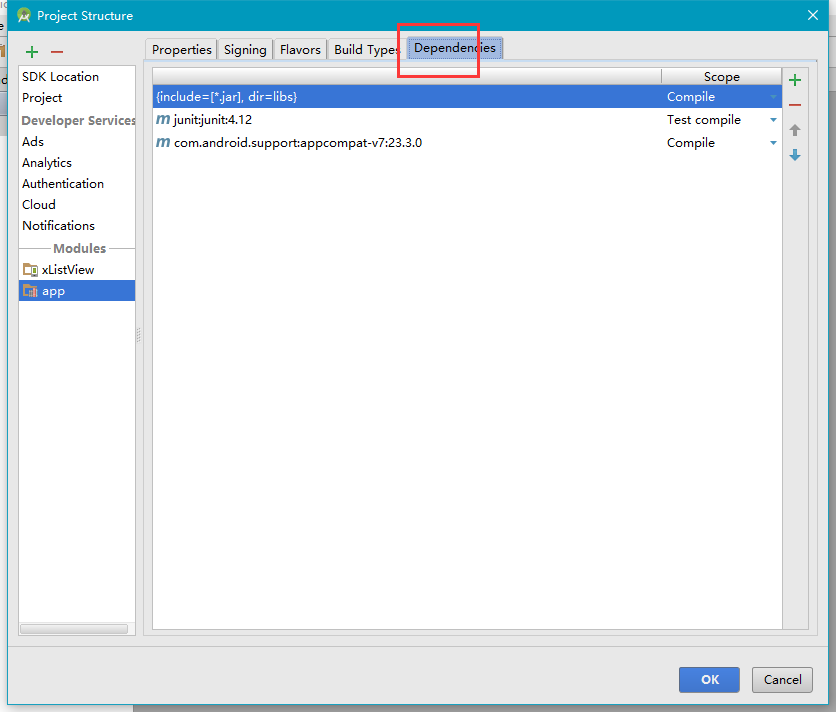Screen dimensions: 836x712
Task: Open the Analytics developer service
Action: tap(77, 163)
